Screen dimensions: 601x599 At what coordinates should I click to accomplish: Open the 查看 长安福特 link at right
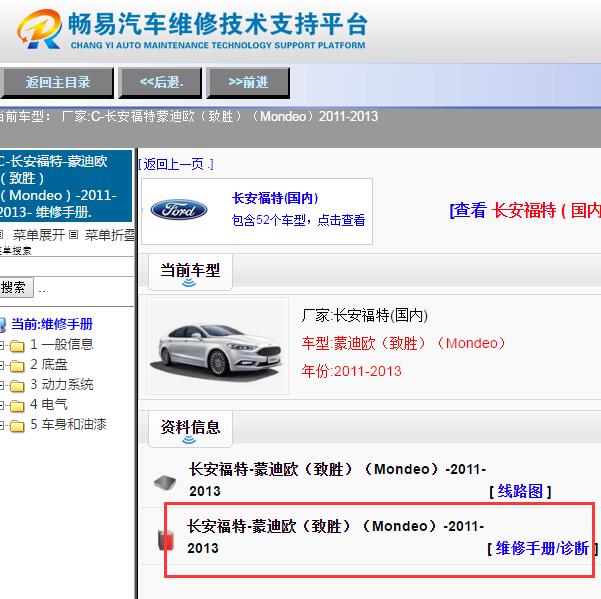click(525, 210)
